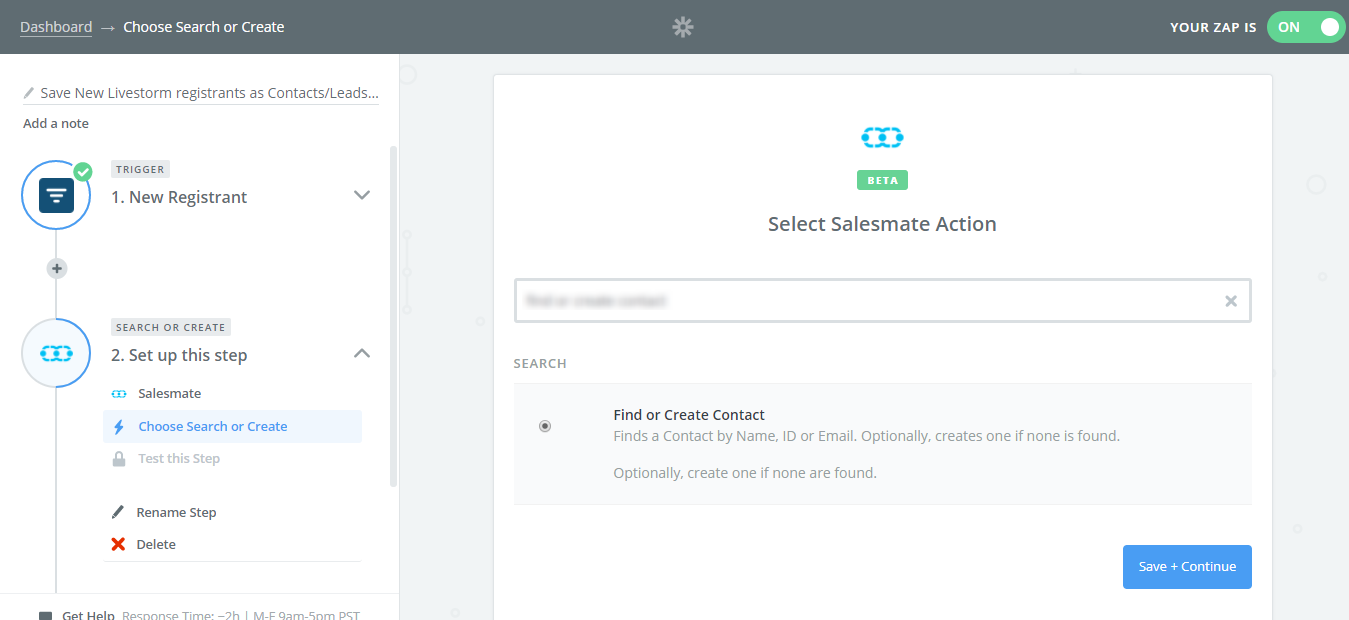Clear the action search with the X

tap(1231, 301)
